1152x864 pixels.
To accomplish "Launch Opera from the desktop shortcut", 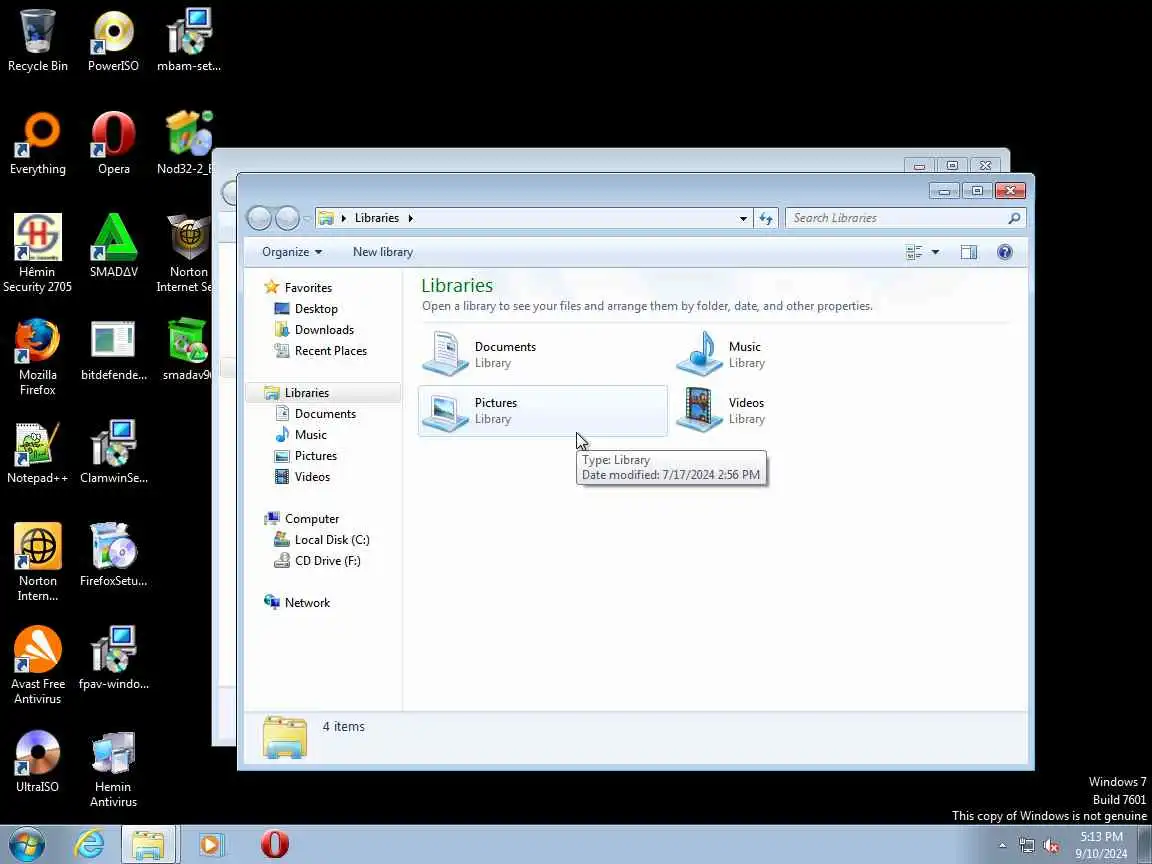I will tap(113, 143).
